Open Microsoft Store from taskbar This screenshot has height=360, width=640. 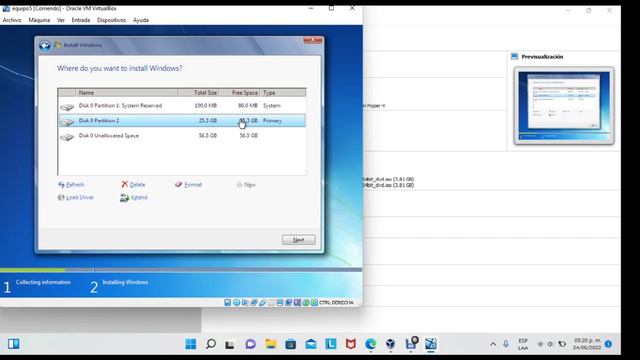(x=290, y=344)
